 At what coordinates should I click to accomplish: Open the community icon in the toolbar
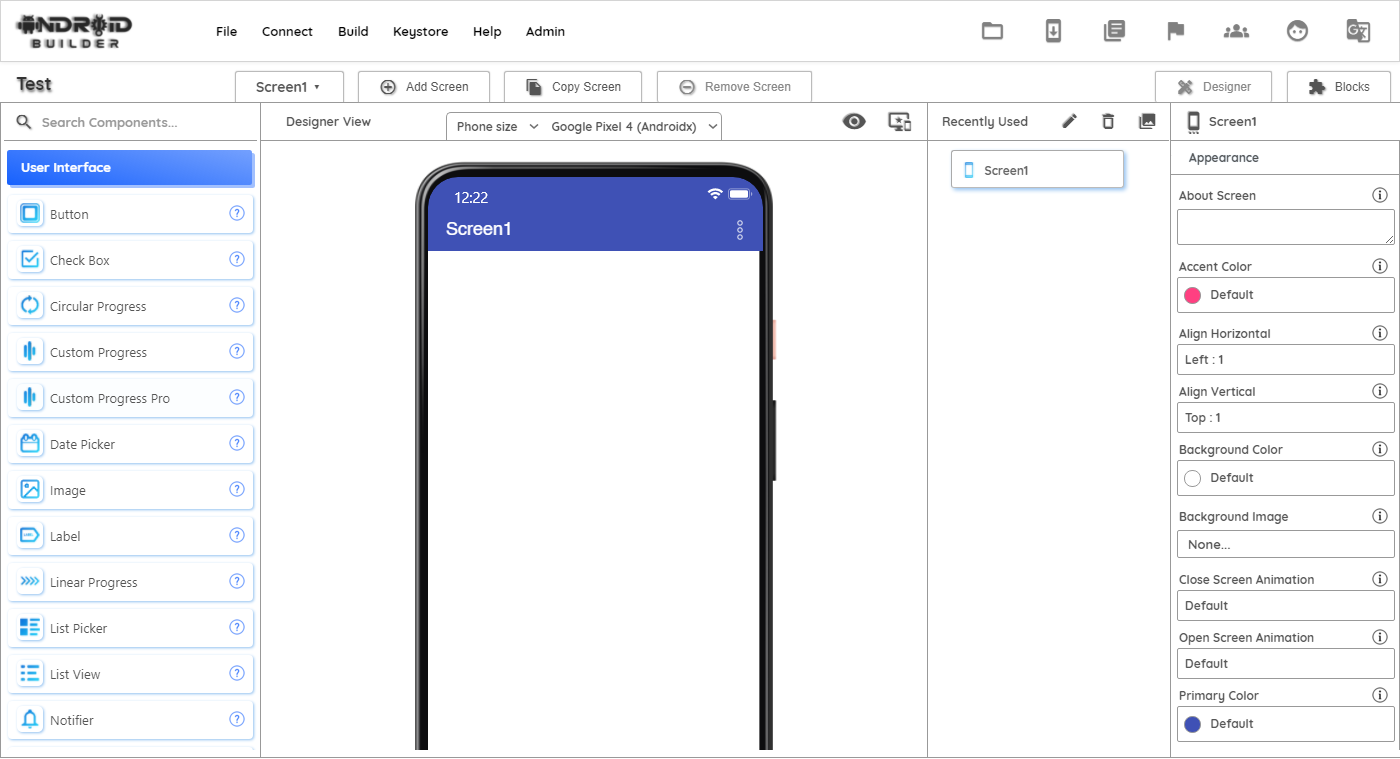click(1236, 31)
